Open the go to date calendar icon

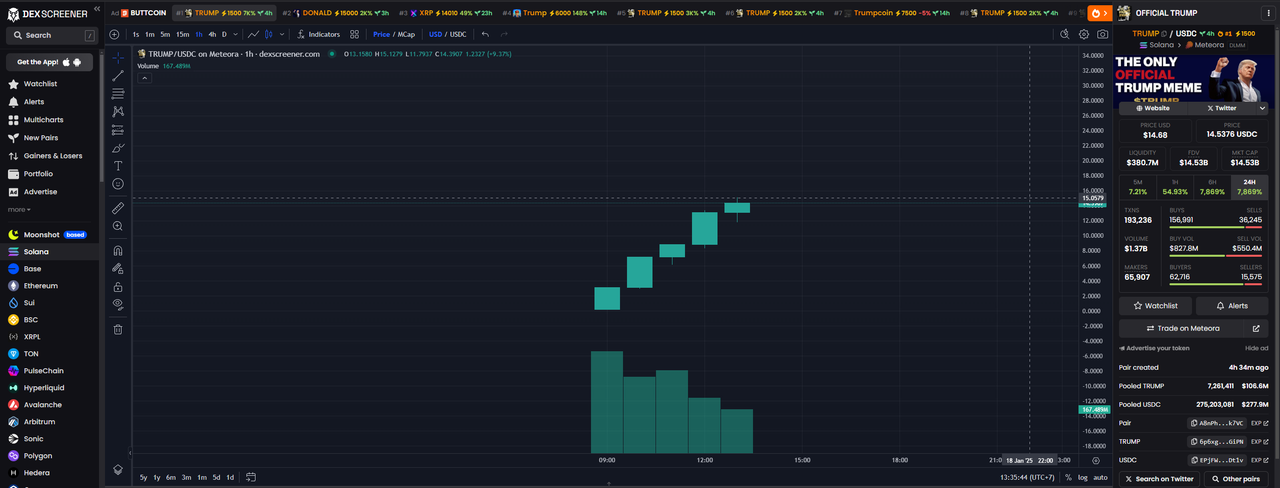click(251, 477)
